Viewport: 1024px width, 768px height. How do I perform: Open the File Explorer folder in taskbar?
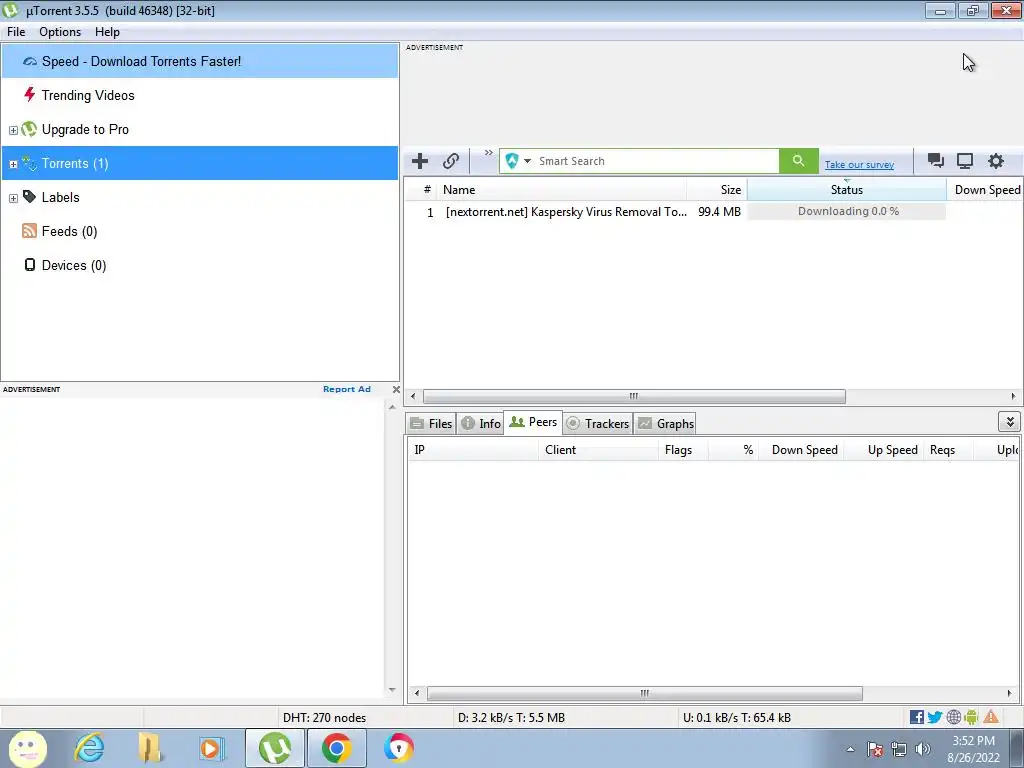(150, 748)
